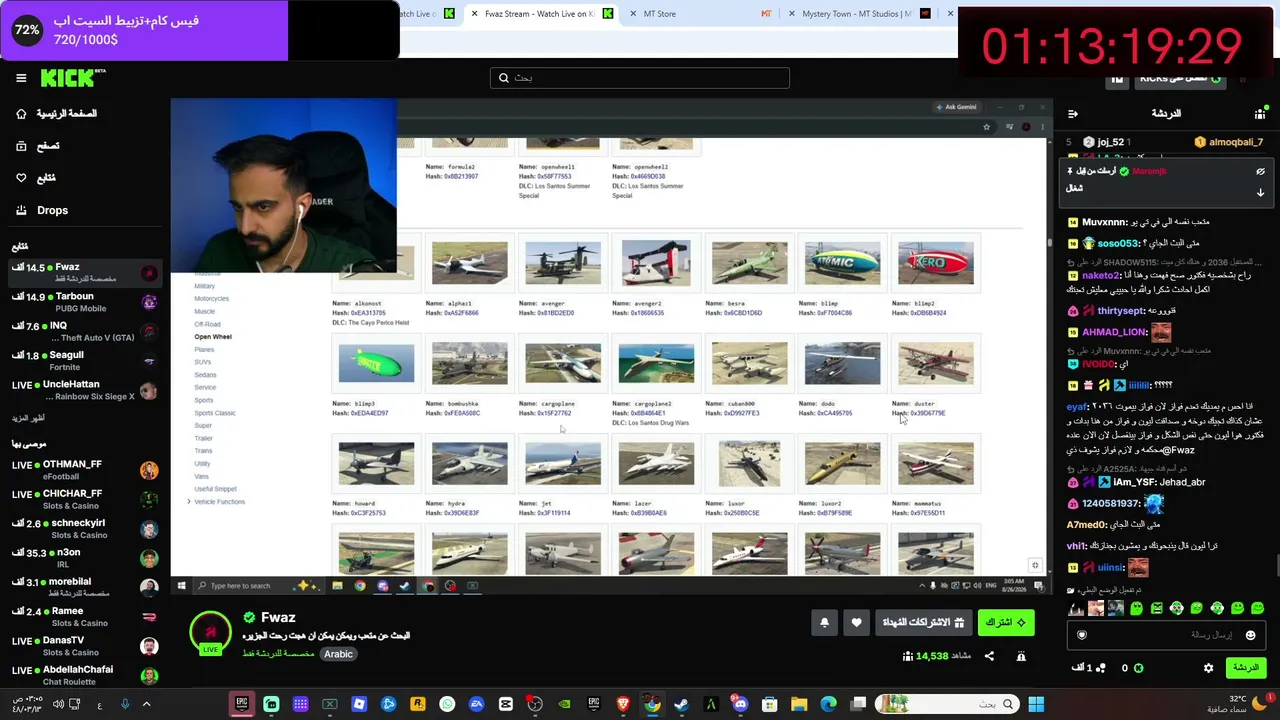
Task: Open WhatsApp from the taskbar
Action: point(447,704)
